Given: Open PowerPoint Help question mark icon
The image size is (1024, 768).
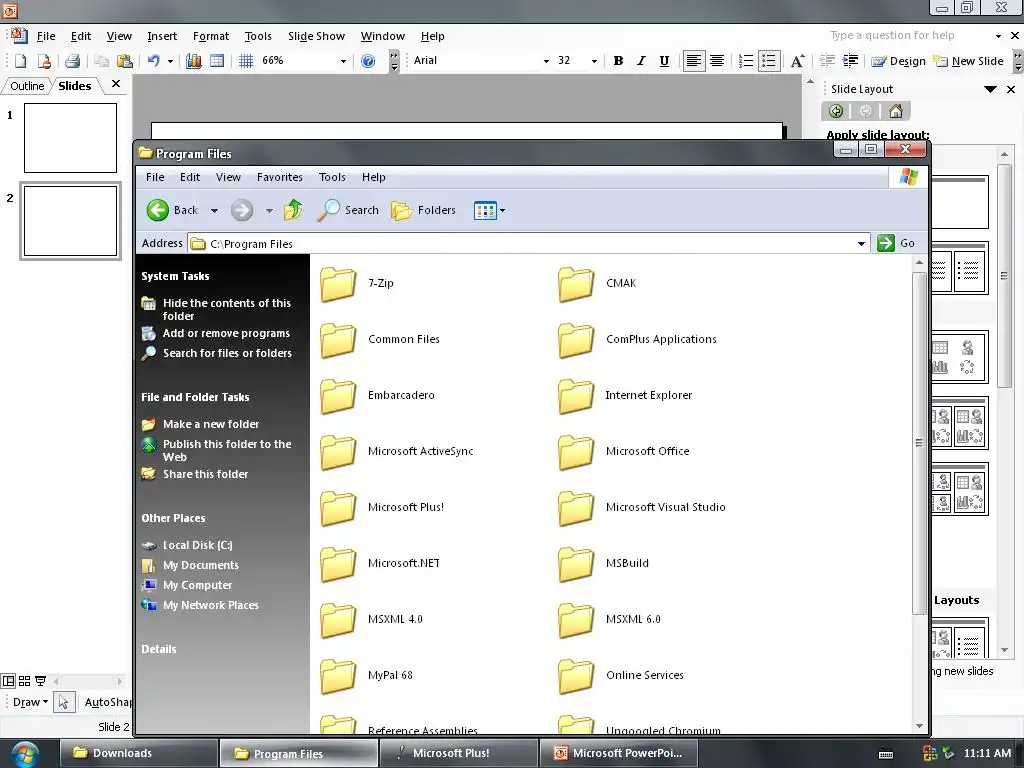Looking at the screenshot, I should pos(368,61).
